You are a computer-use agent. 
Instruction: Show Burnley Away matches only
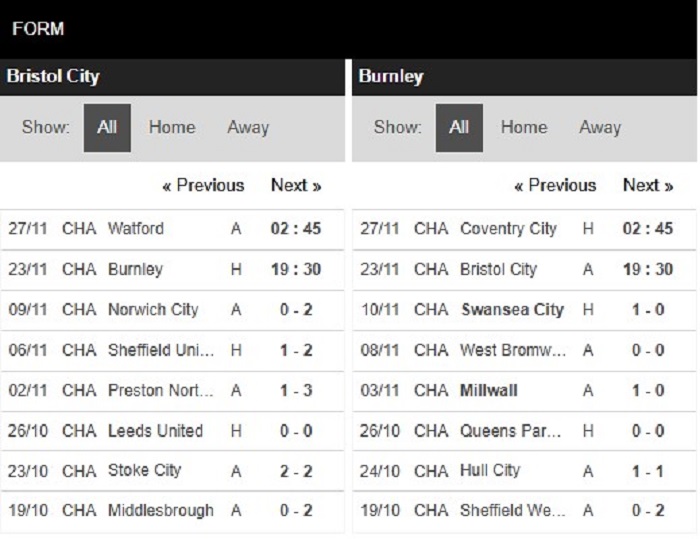pyautogui.click(x=600, y=128)
